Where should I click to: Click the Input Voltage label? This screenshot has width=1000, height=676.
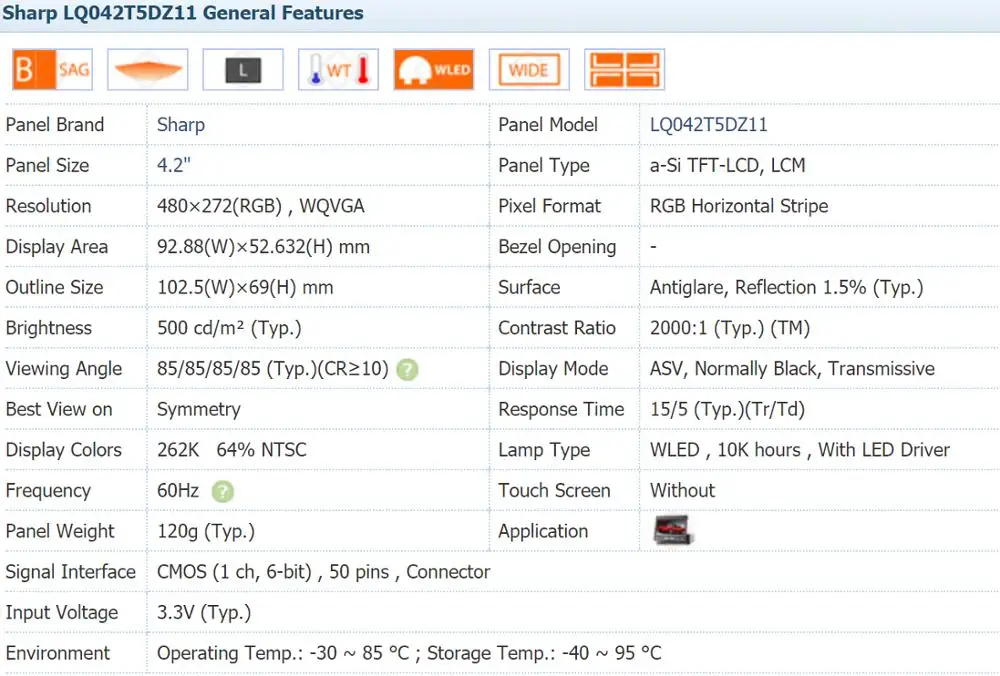[62, 613]
